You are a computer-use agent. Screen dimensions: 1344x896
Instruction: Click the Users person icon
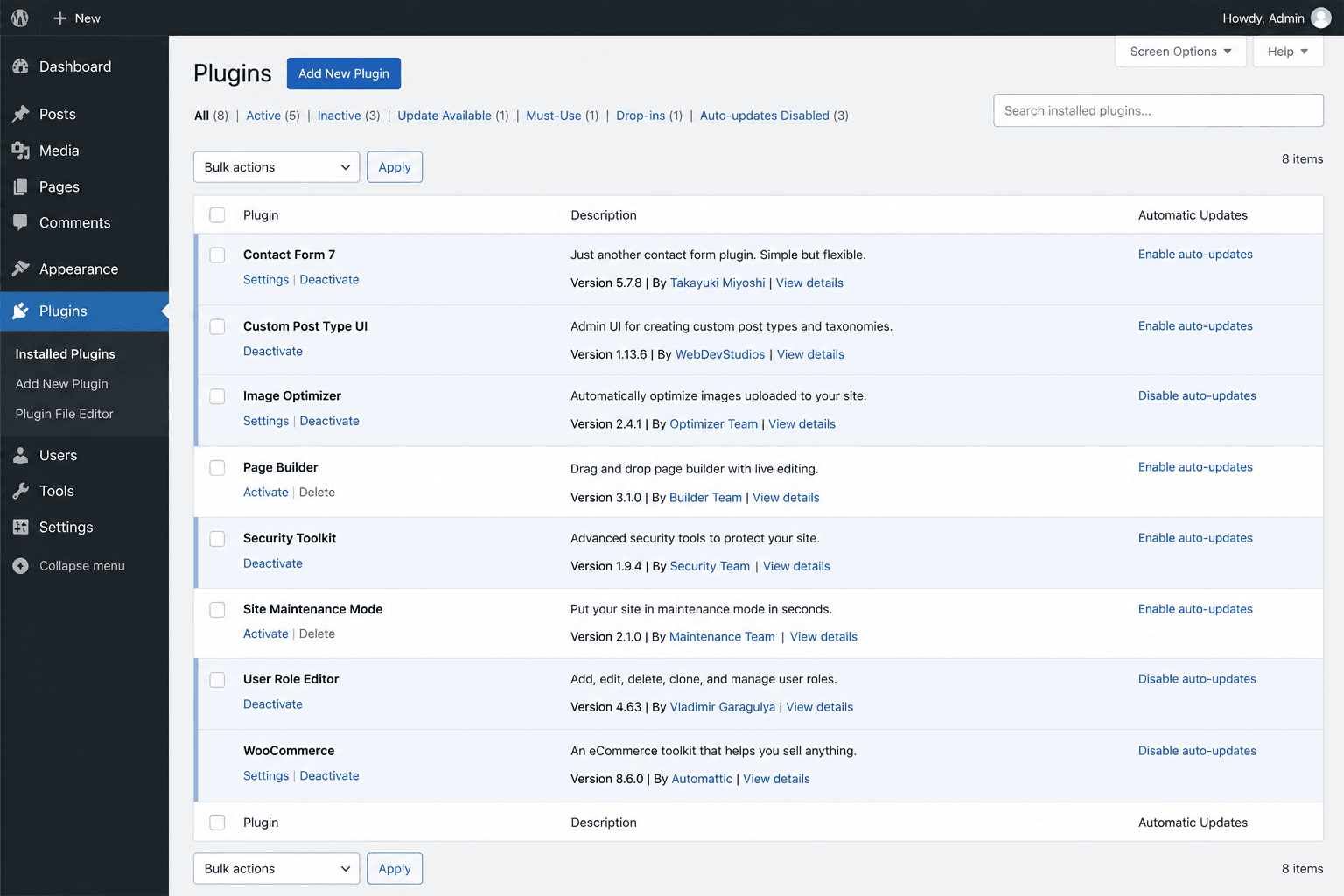tap(21, 455)
